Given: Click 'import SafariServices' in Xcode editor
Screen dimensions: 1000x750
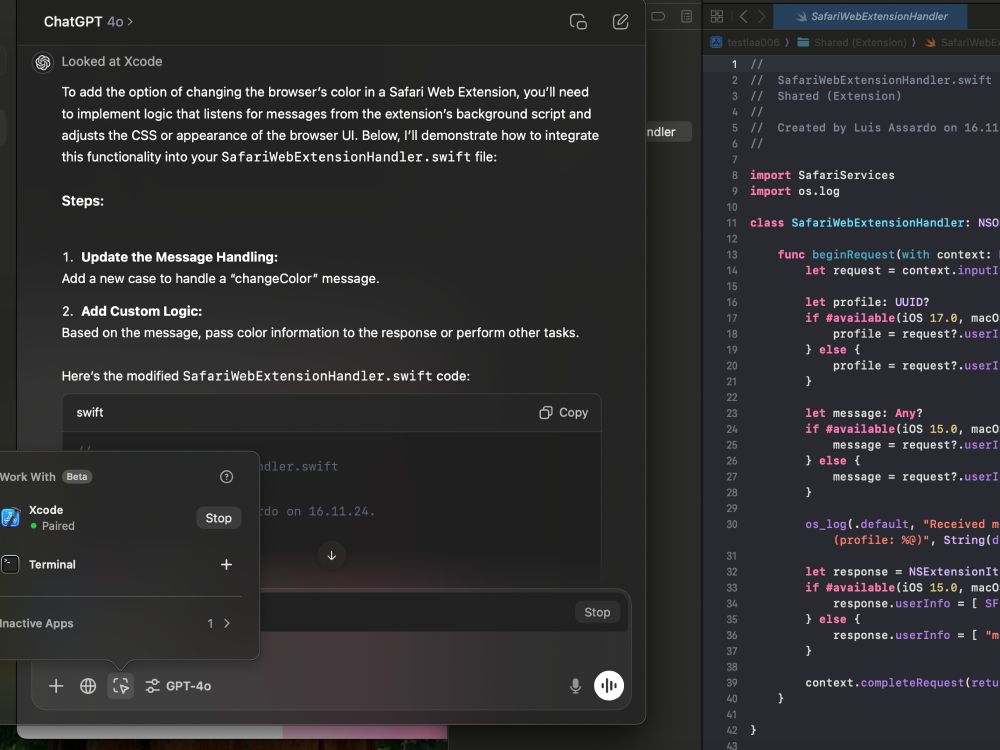Looking at the screenshot, I should click(822, 175).
